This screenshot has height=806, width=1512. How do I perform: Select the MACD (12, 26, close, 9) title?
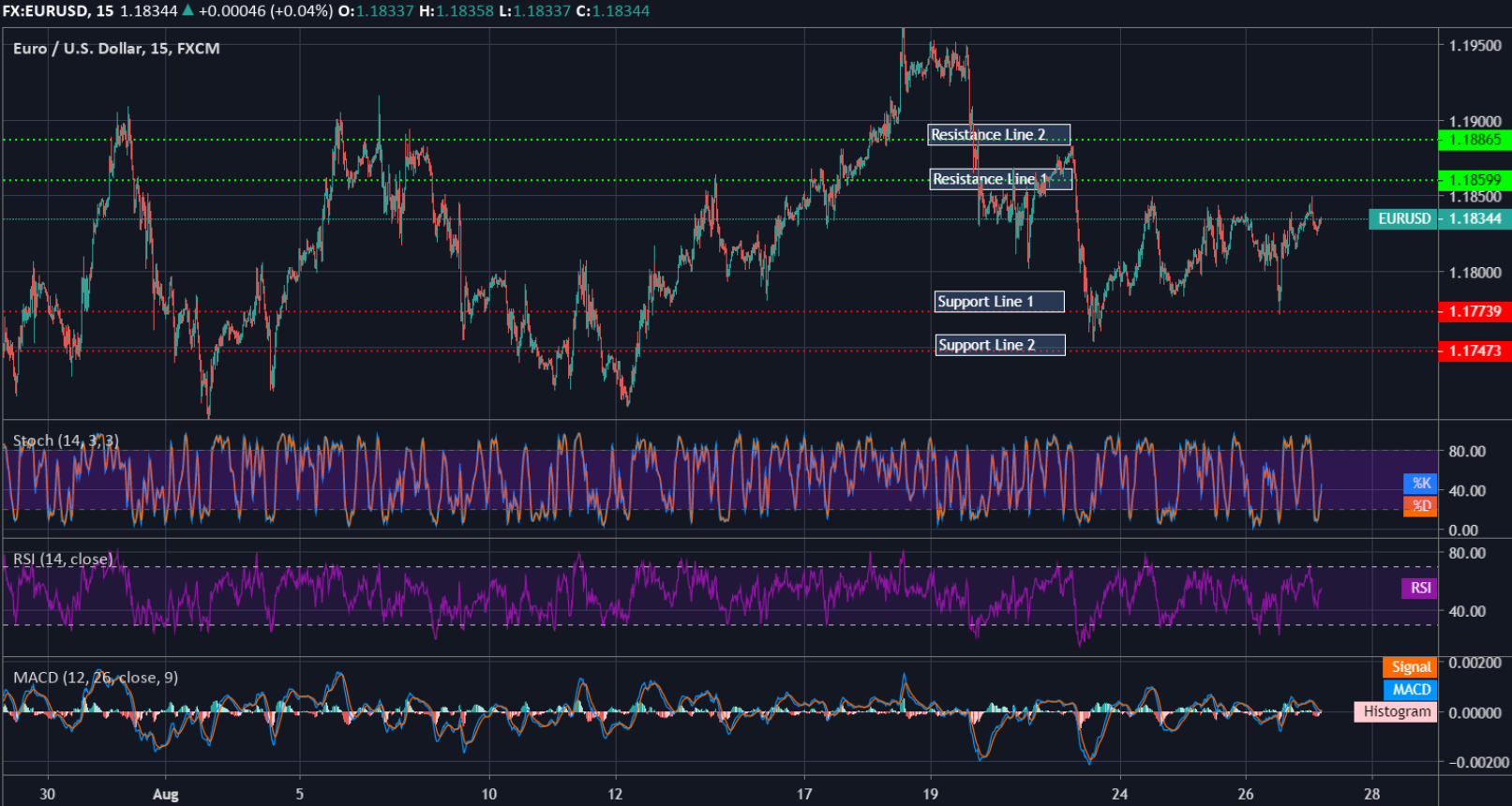[x=96, y=678]
